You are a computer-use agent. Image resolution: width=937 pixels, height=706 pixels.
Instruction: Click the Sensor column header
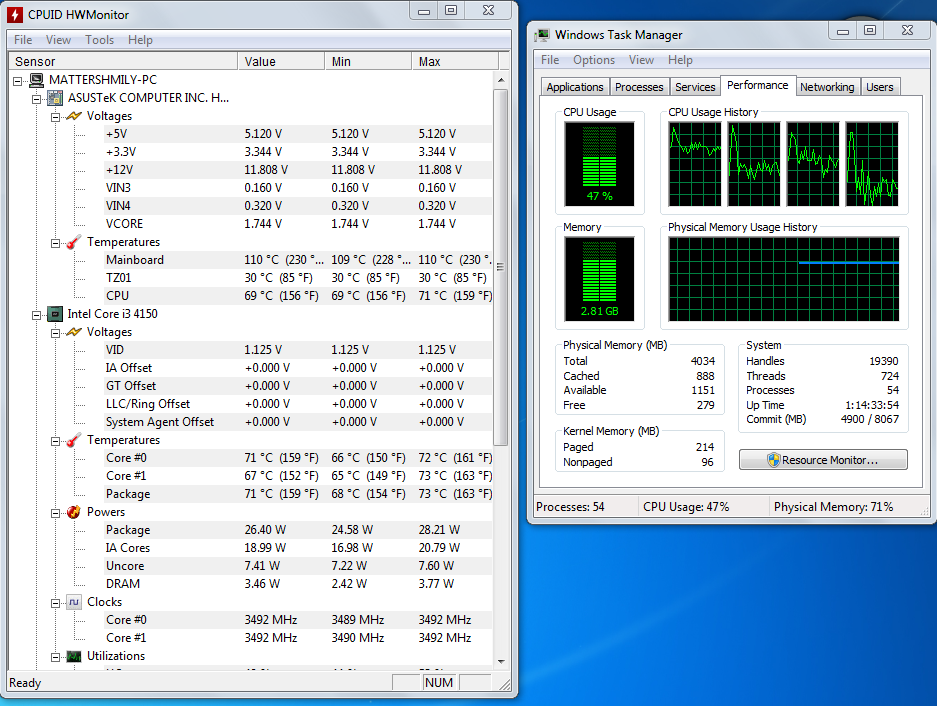123,61
